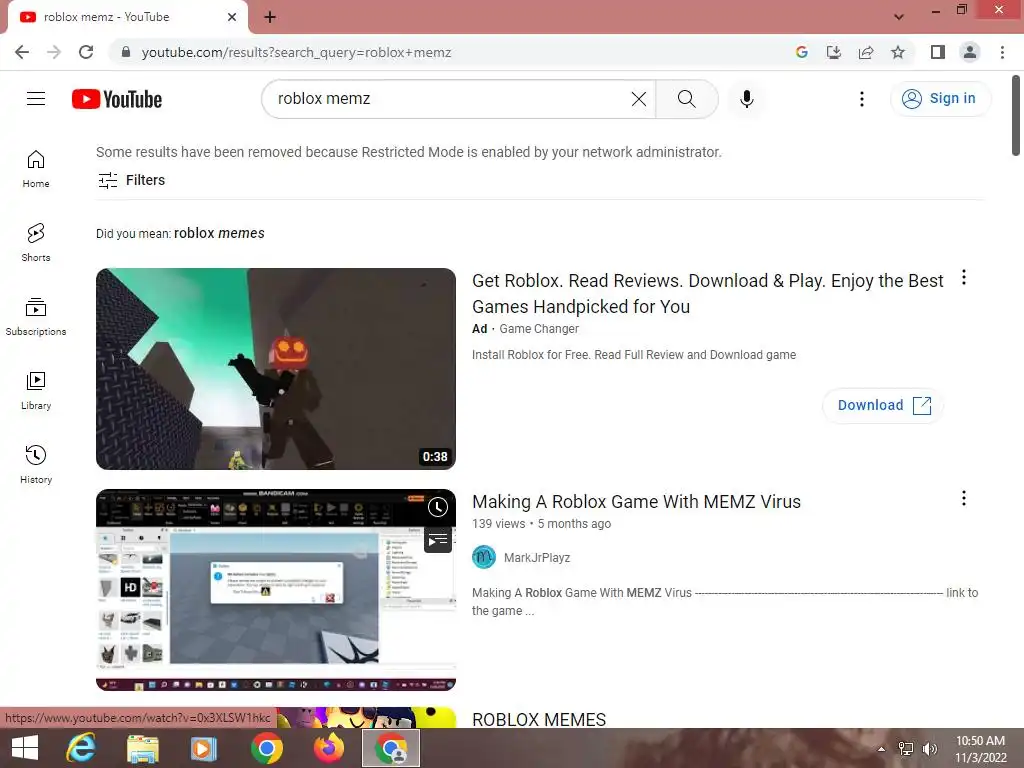Bookmark this page with the star icon
The width and height of the screenshot is (1024, 768).
[898, 52]
